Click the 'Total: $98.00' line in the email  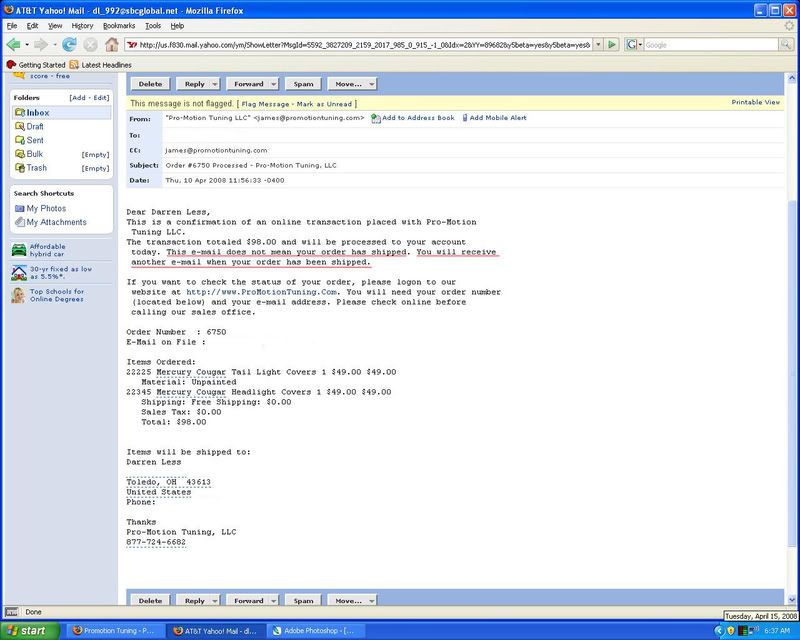174,422
